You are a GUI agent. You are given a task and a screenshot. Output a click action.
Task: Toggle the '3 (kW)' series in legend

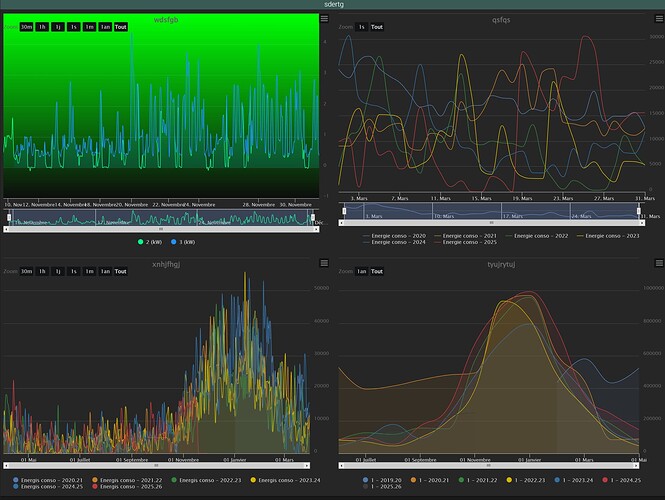tap(183, 242)
